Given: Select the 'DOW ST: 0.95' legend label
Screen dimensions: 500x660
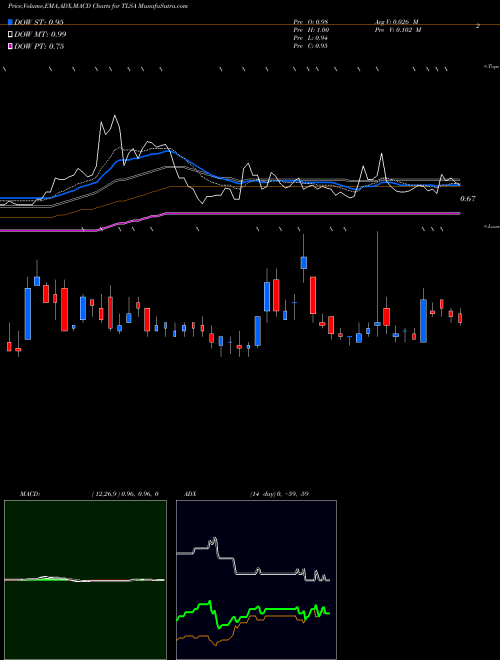Looking at the screenshot, I should click(39, 22).
